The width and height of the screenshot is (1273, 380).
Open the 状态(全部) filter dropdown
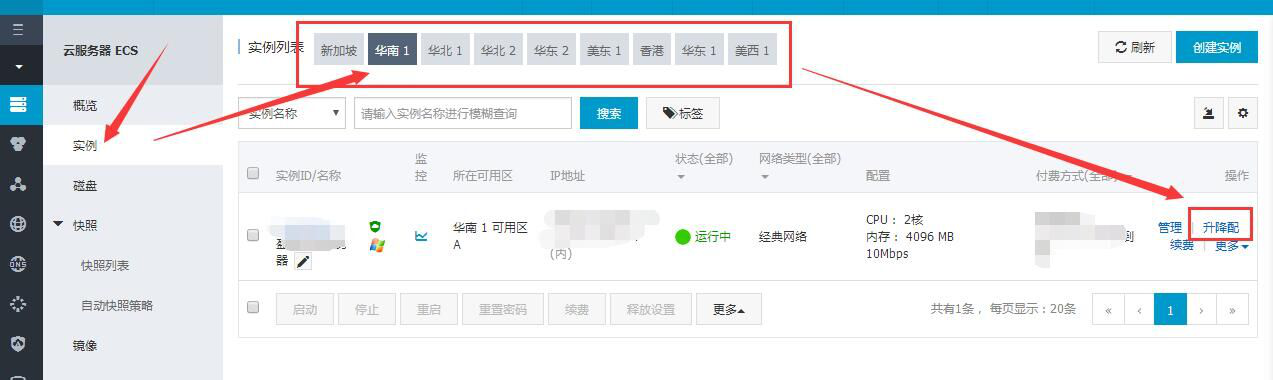pyautogui.click(x=704, y=166)
